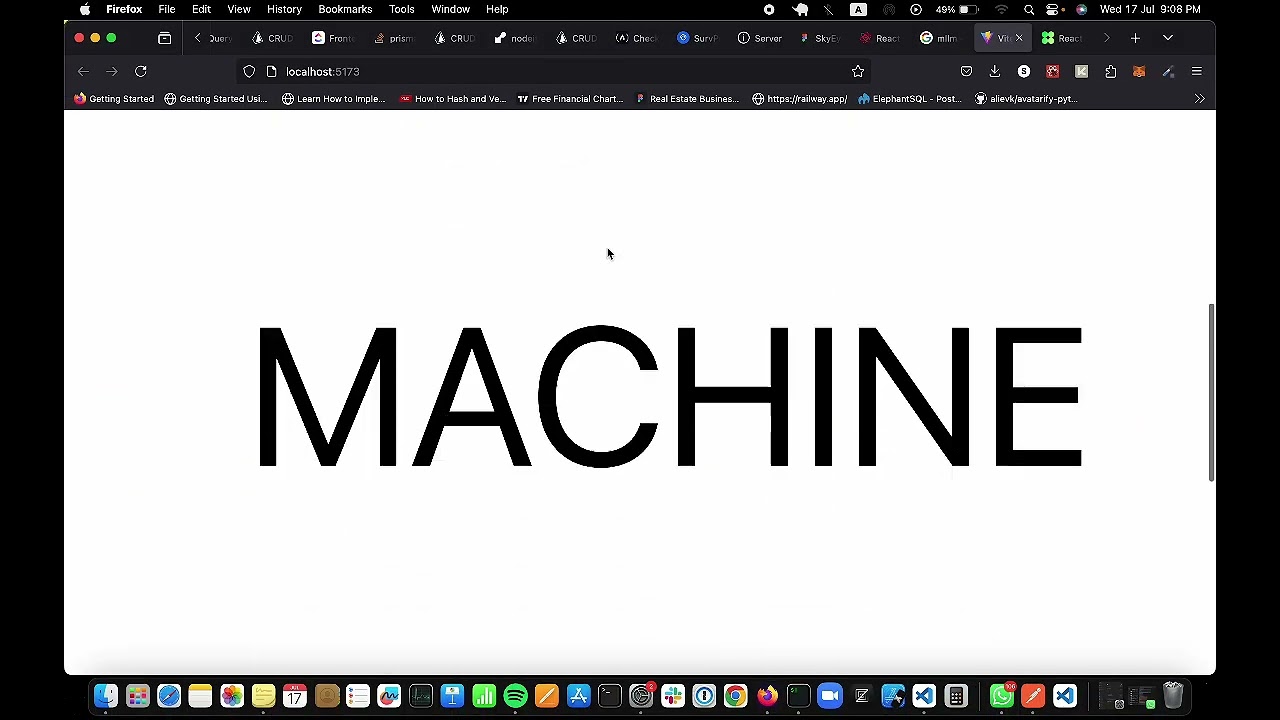This screenshot has height=720, width=1280.
Task: Open Finder from the Dock
Action: point(106,696)
